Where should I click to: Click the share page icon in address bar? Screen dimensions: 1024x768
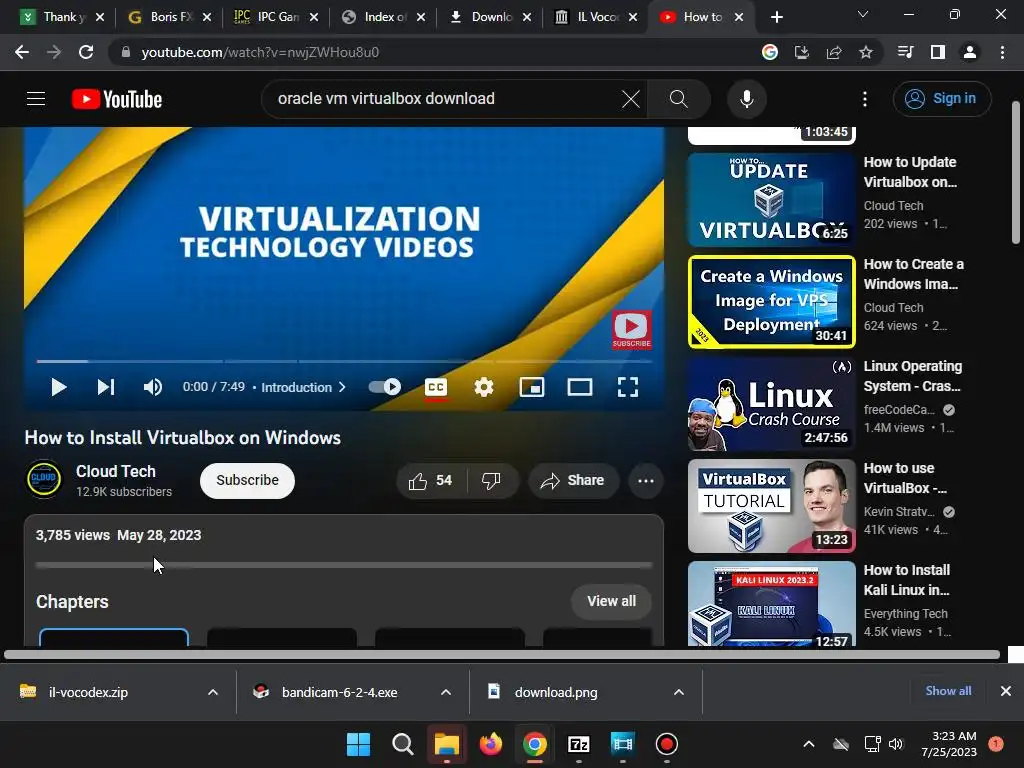pos(834,52)
